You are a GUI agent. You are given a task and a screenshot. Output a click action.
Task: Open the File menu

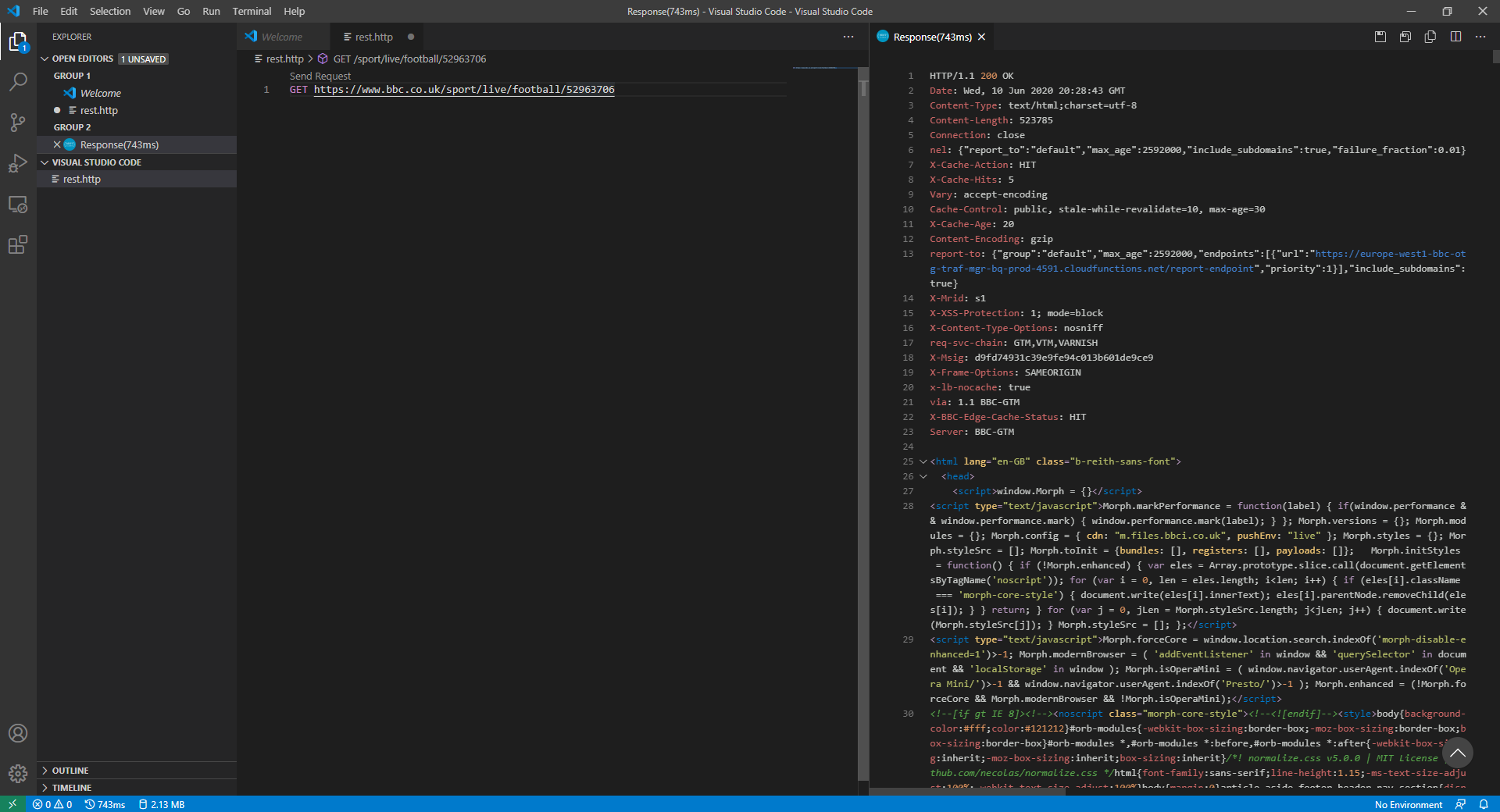click(x=41, y=11)
